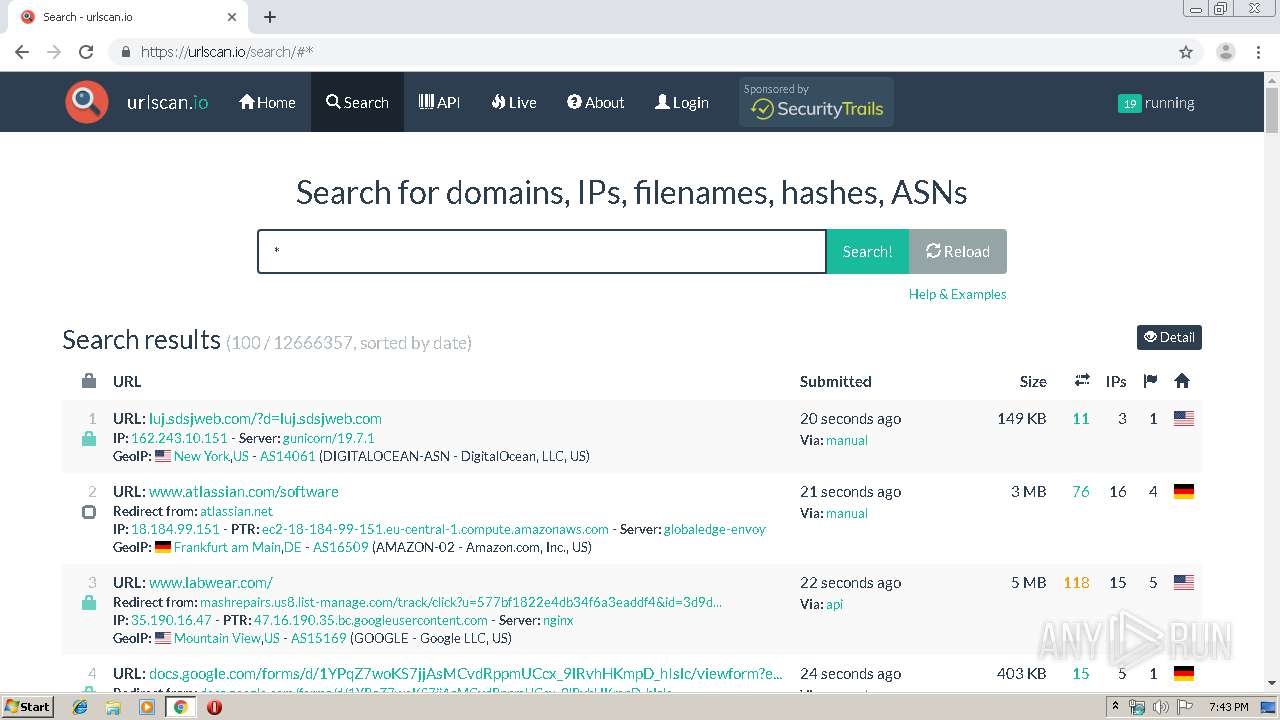Click the US flag in the luj.sdsjweb.com row
This screenshot has width=1280, height=720.
(1184, 418)
